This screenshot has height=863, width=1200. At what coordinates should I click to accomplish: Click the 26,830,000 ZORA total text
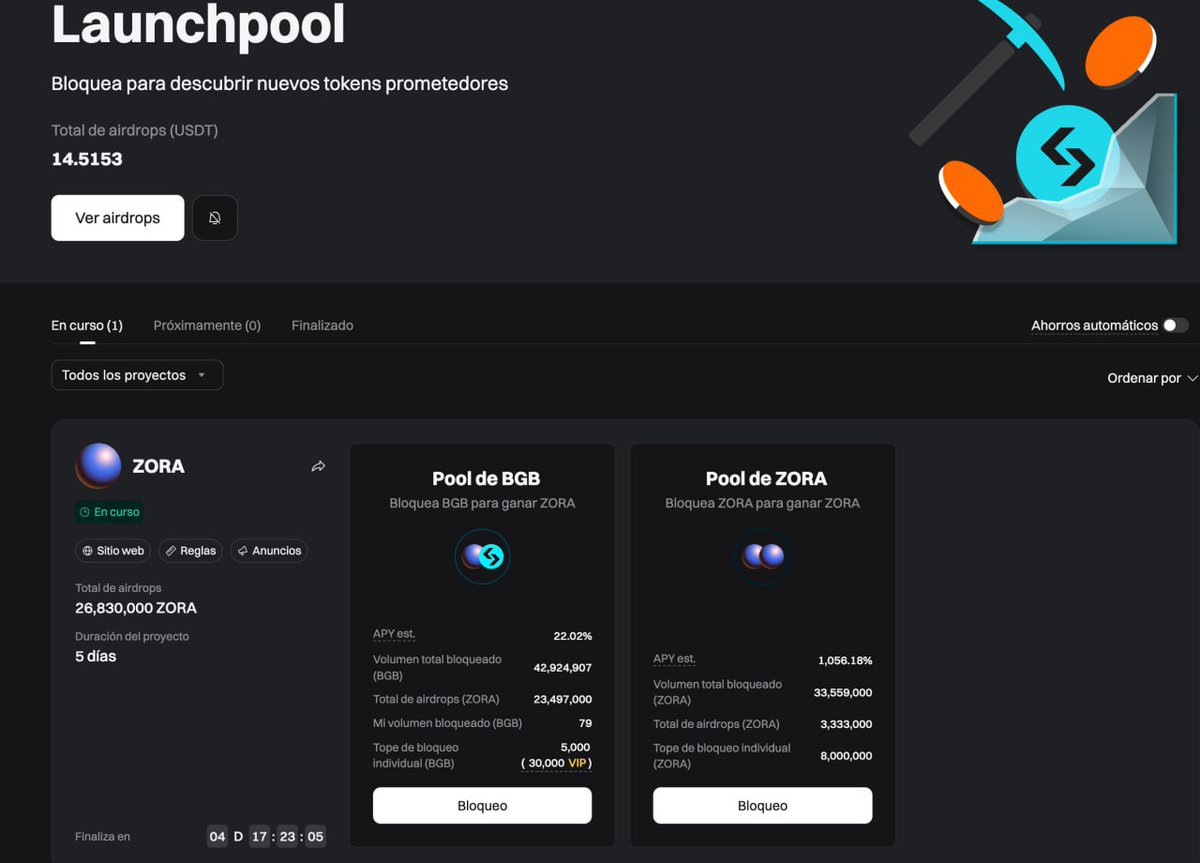(x=136, y=608)
